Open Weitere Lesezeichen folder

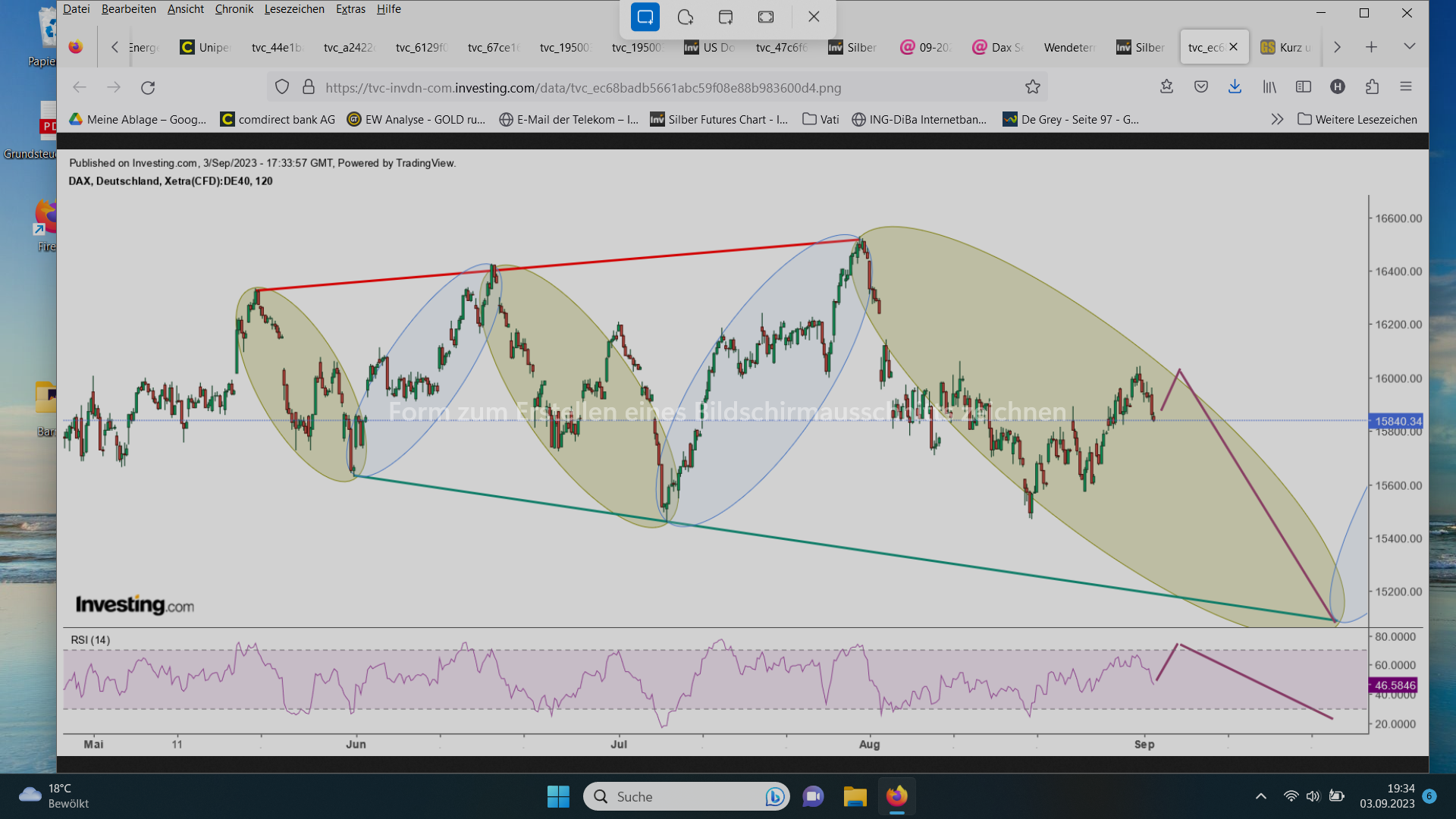(x=1357, y=119)
